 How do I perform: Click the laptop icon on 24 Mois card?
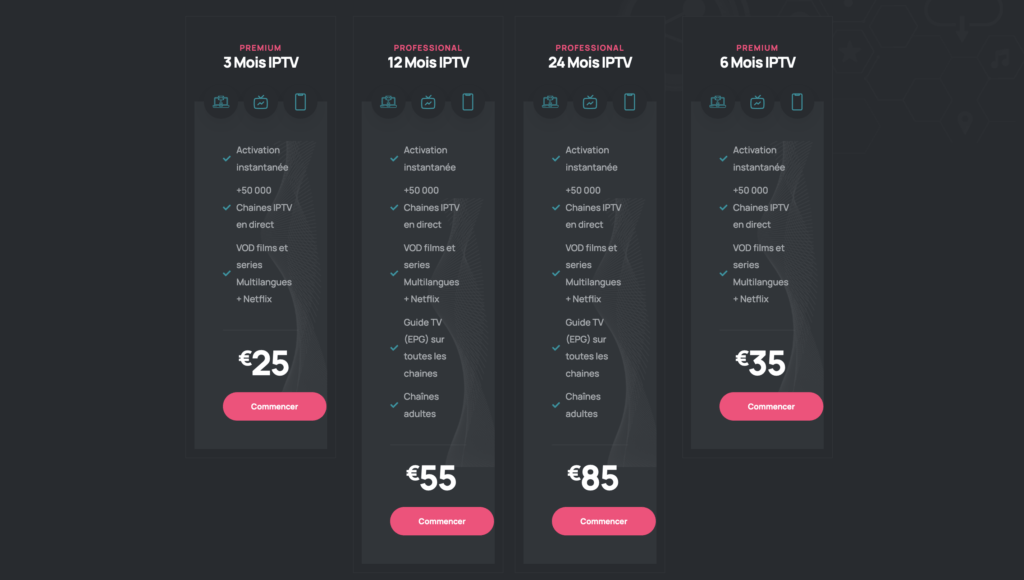click(x=550, y=102)
